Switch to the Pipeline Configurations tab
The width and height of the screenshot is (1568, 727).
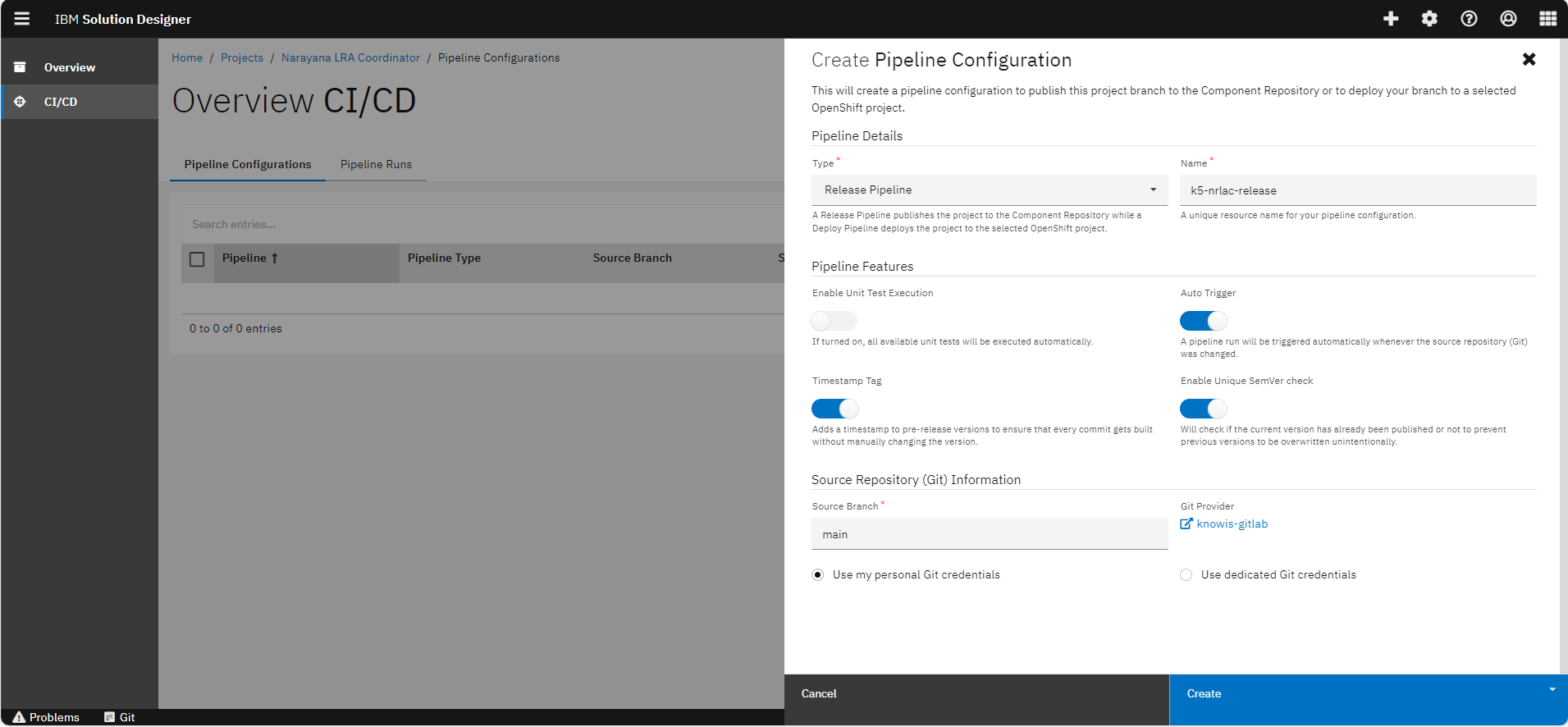pos(248,164)
